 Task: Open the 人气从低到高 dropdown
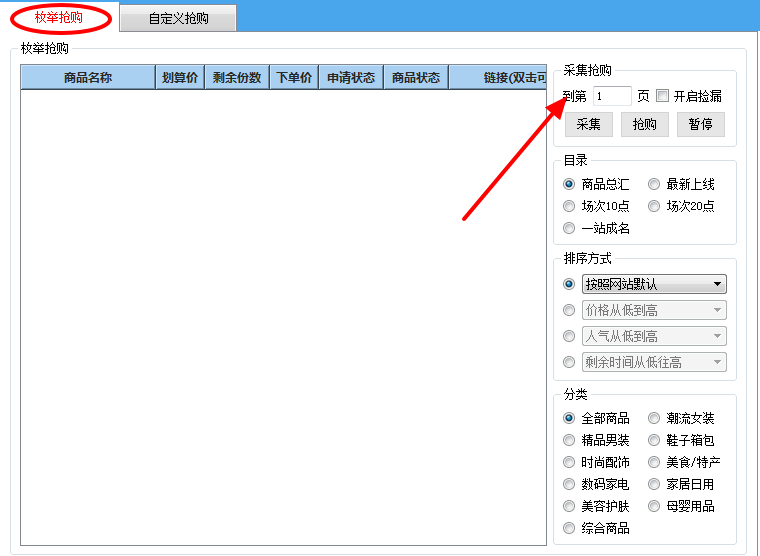[x=654, y=336]
